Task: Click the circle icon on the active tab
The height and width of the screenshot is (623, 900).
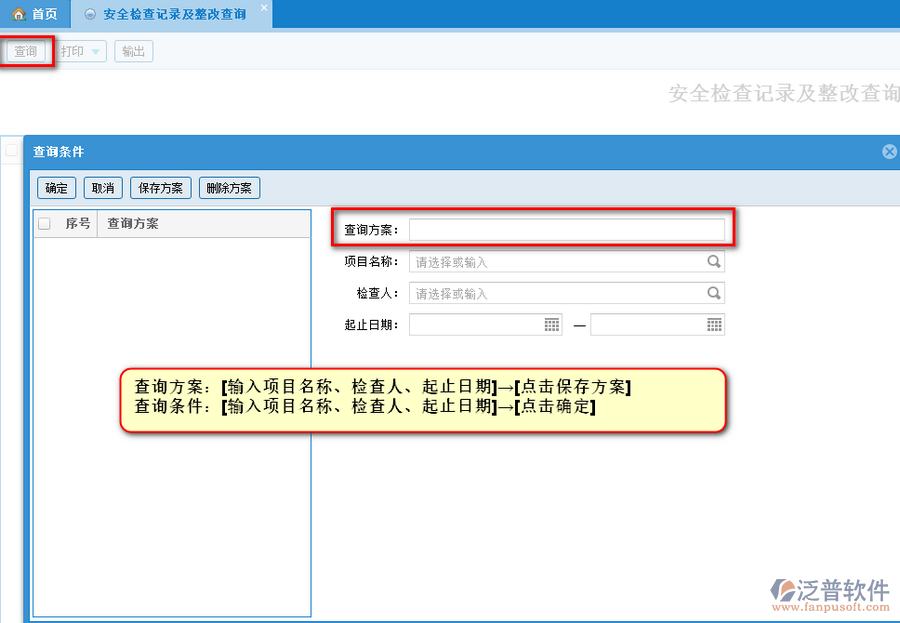Action: click(90, 14)
